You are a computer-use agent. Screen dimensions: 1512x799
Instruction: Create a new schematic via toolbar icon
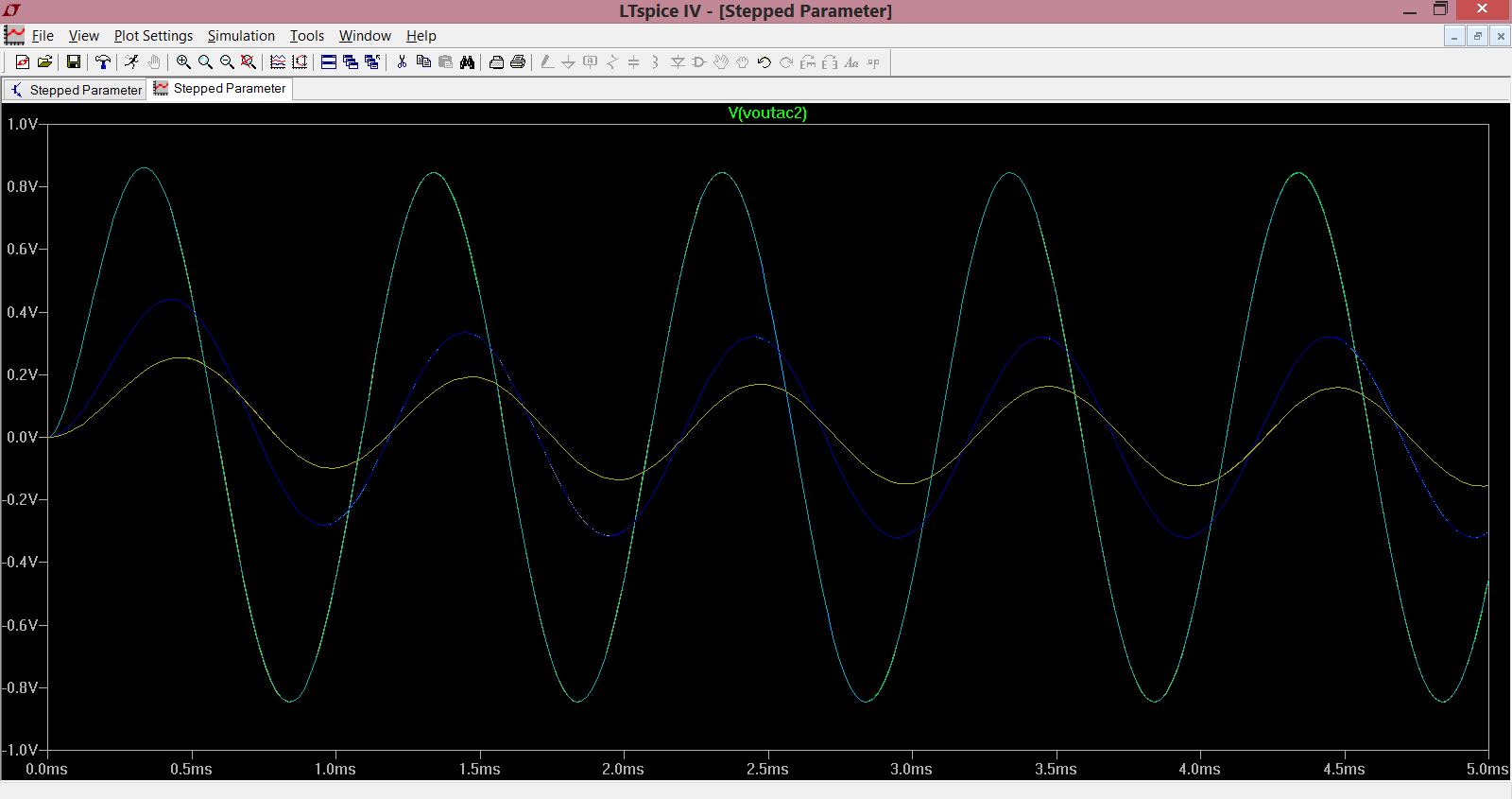(22, 62)
